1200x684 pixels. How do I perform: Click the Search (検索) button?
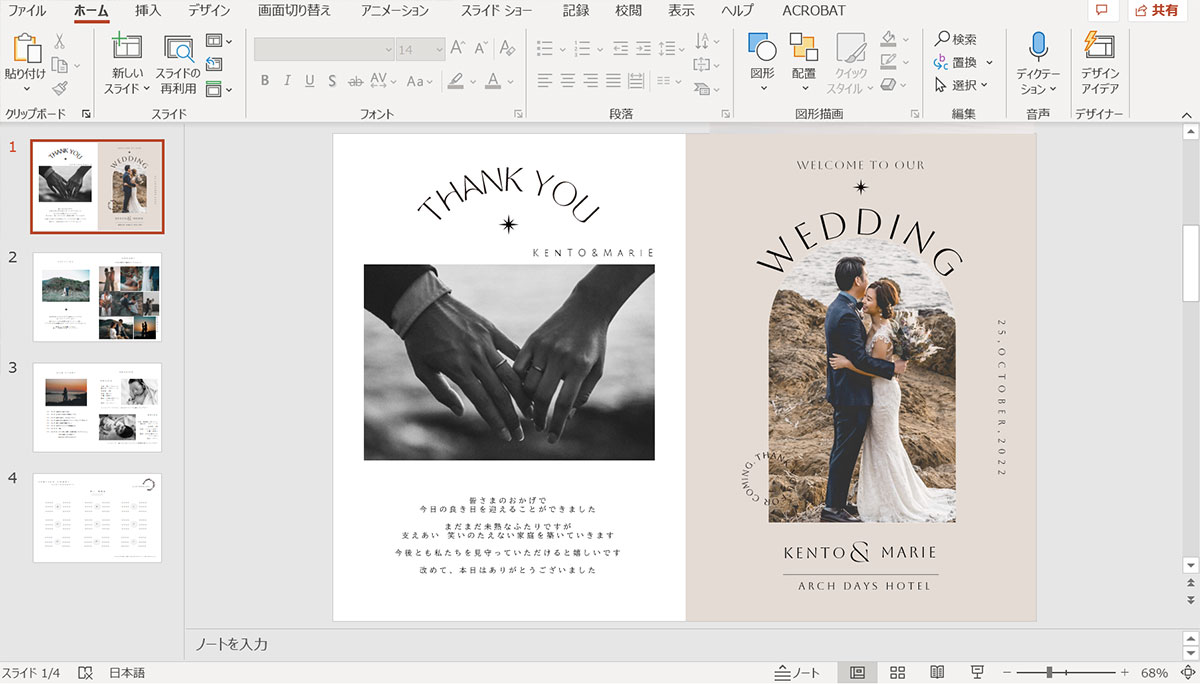[x=956, y=39]
